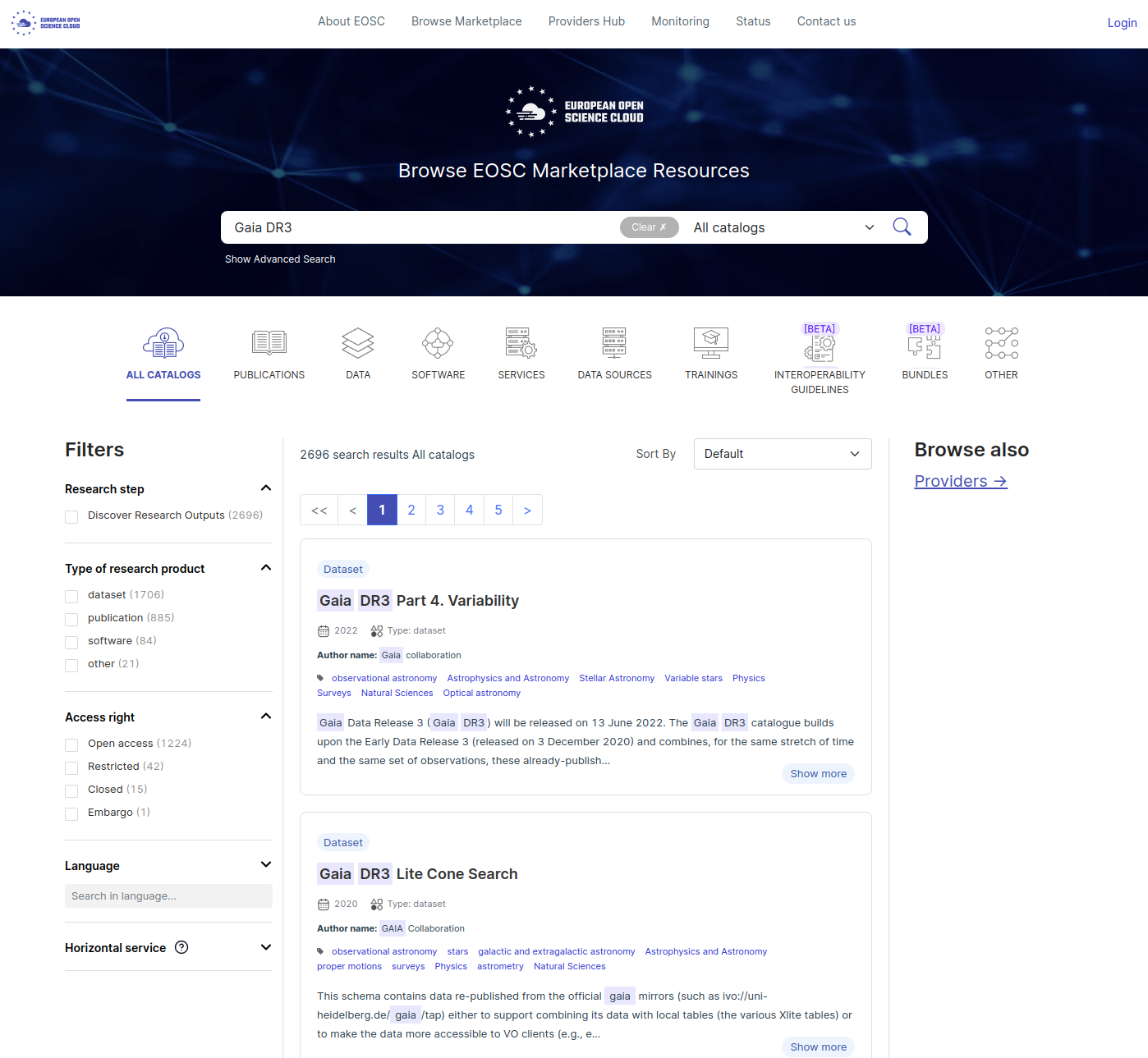The width and height of the screenshot is (1148, 1058).
Task: Click type icon in Lite Cone Search result
Action: click(377, 905)
